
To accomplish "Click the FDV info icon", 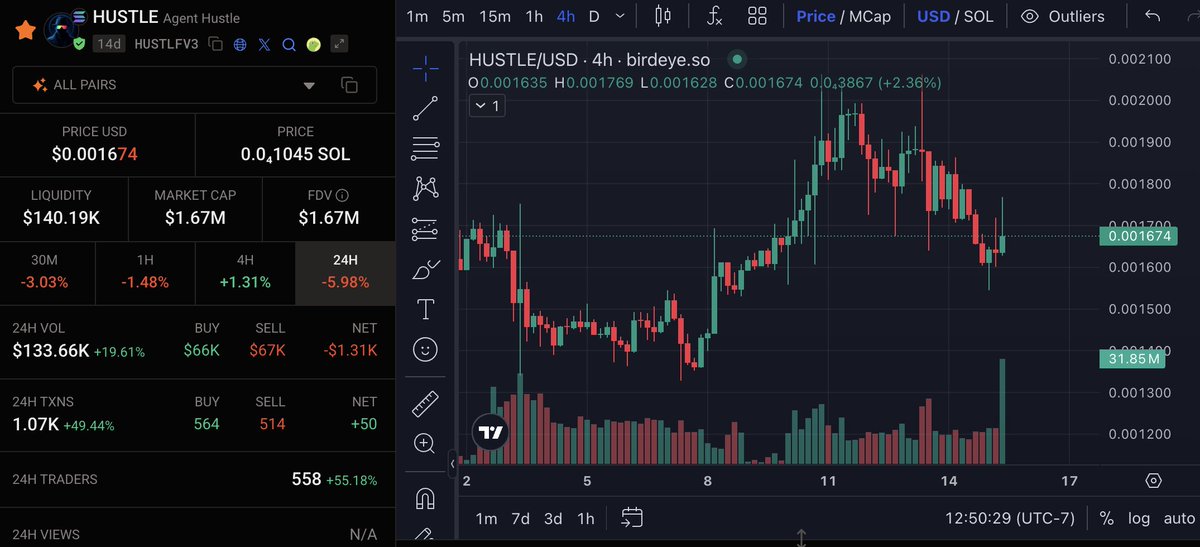I will (343, 196).
